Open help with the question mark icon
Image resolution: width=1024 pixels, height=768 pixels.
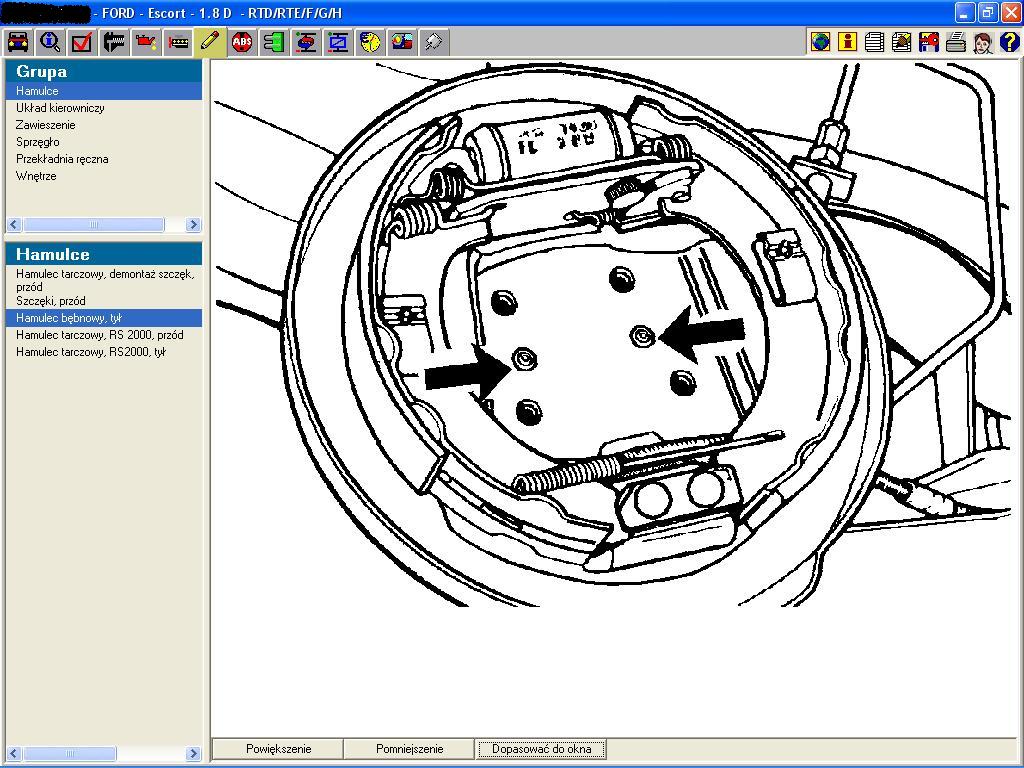(x=1009, y=42)
